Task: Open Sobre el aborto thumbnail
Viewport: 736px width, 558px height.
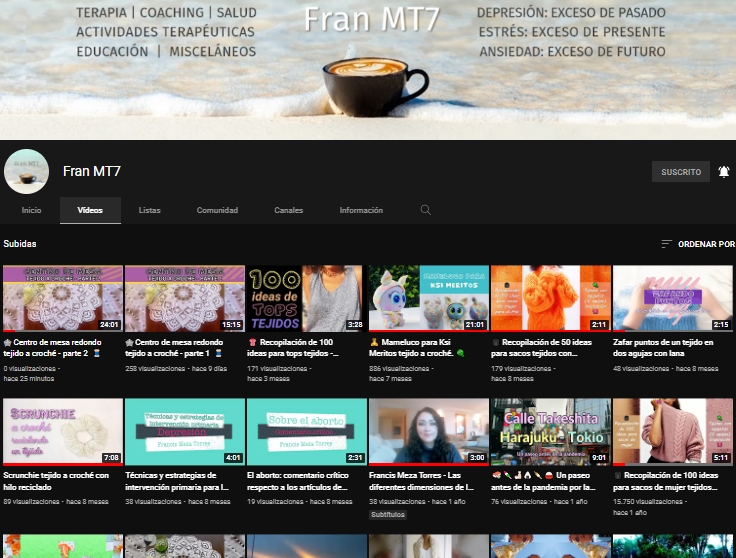Action: (307, 432)
